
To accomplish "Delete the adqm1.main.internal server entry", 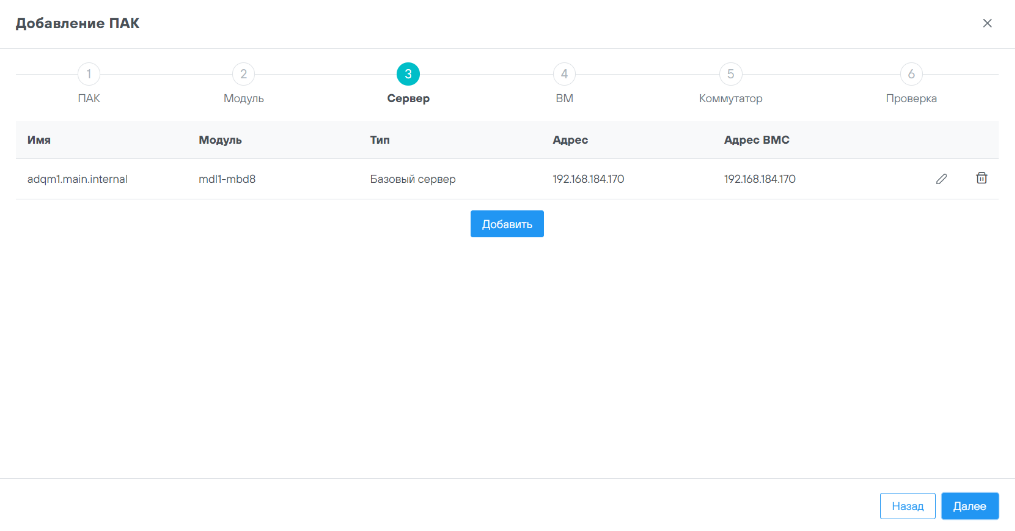I will 981,178.
